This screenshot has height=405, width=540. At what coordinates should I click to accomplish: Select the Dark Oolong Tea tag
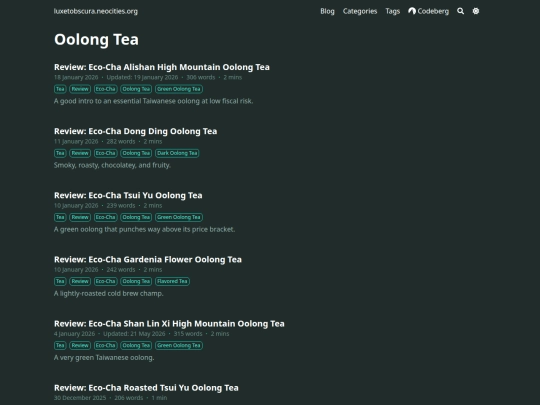point(177,153)
